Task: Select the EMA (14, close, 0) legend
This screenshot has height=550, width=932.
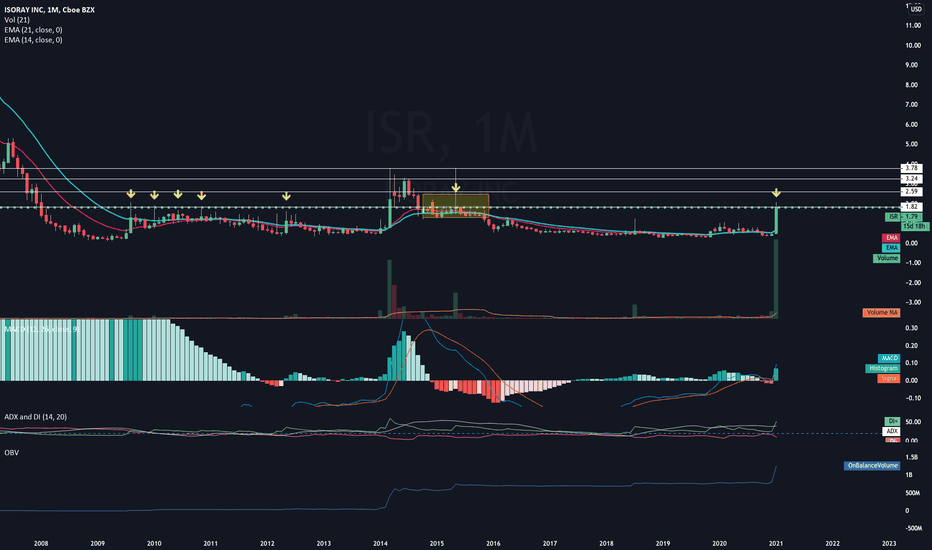Action: 33,40
